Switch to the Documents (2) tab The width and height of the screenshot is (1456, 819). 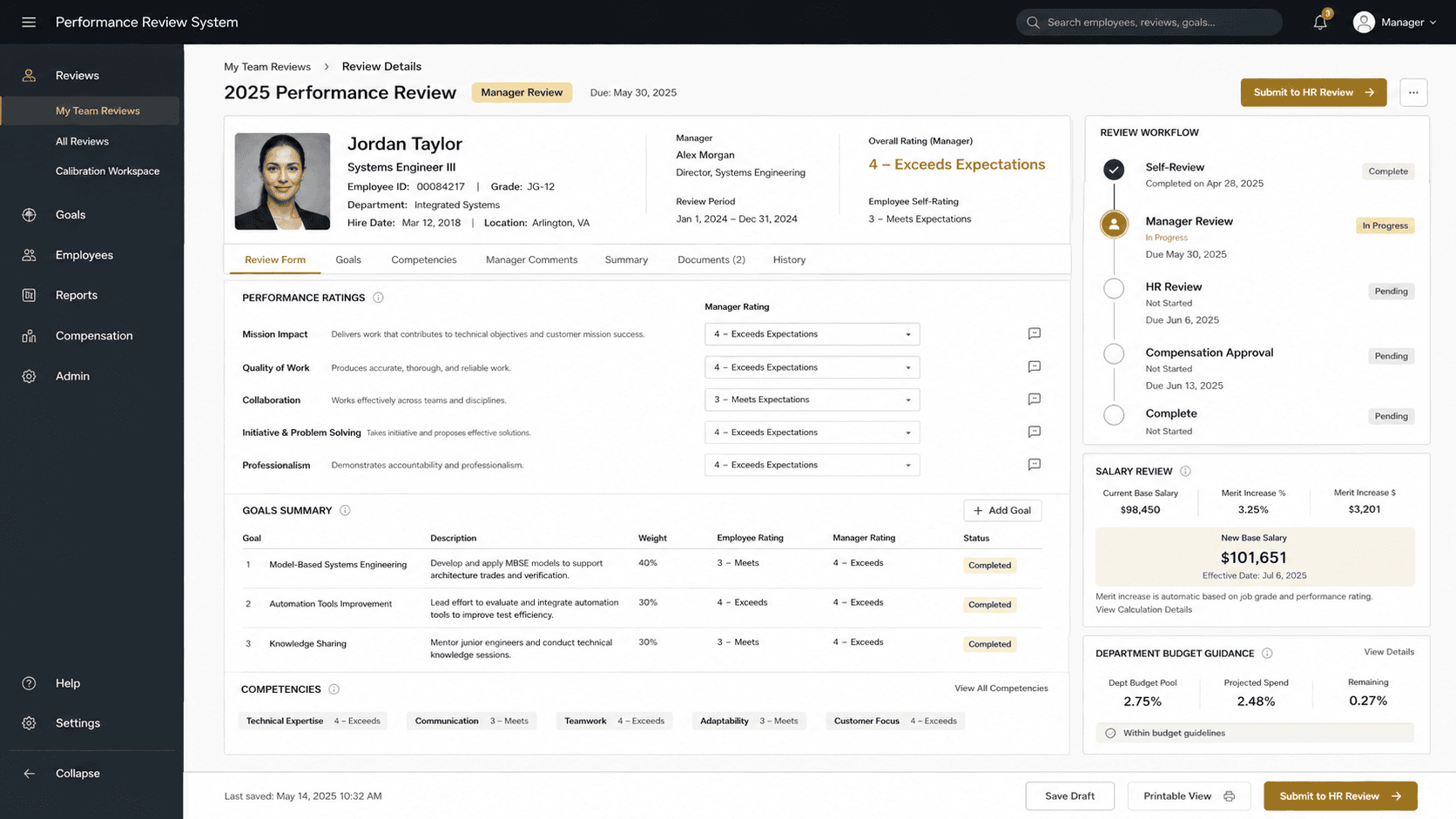711,259
